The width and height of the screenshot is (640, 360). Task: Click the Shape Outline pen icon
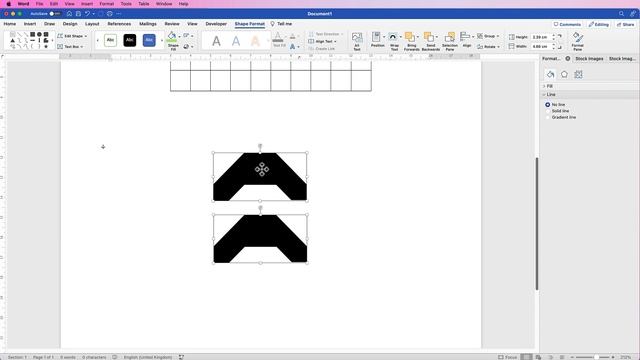point(187,36)
